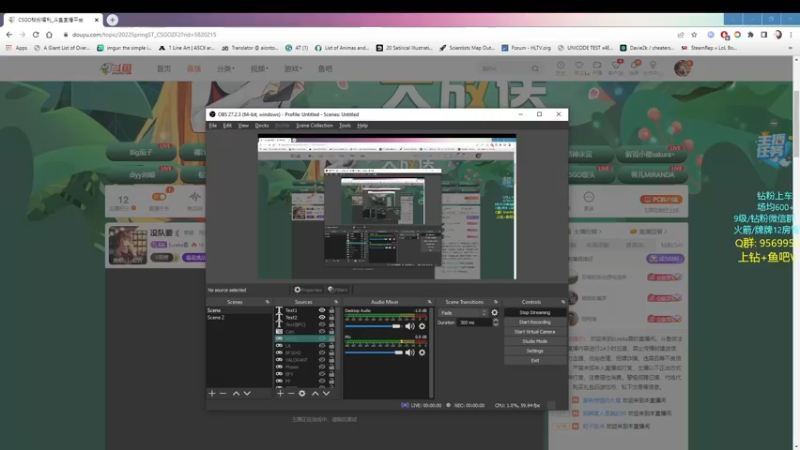Toggle visibility of BFV source
800x450 pixels.
322,374
